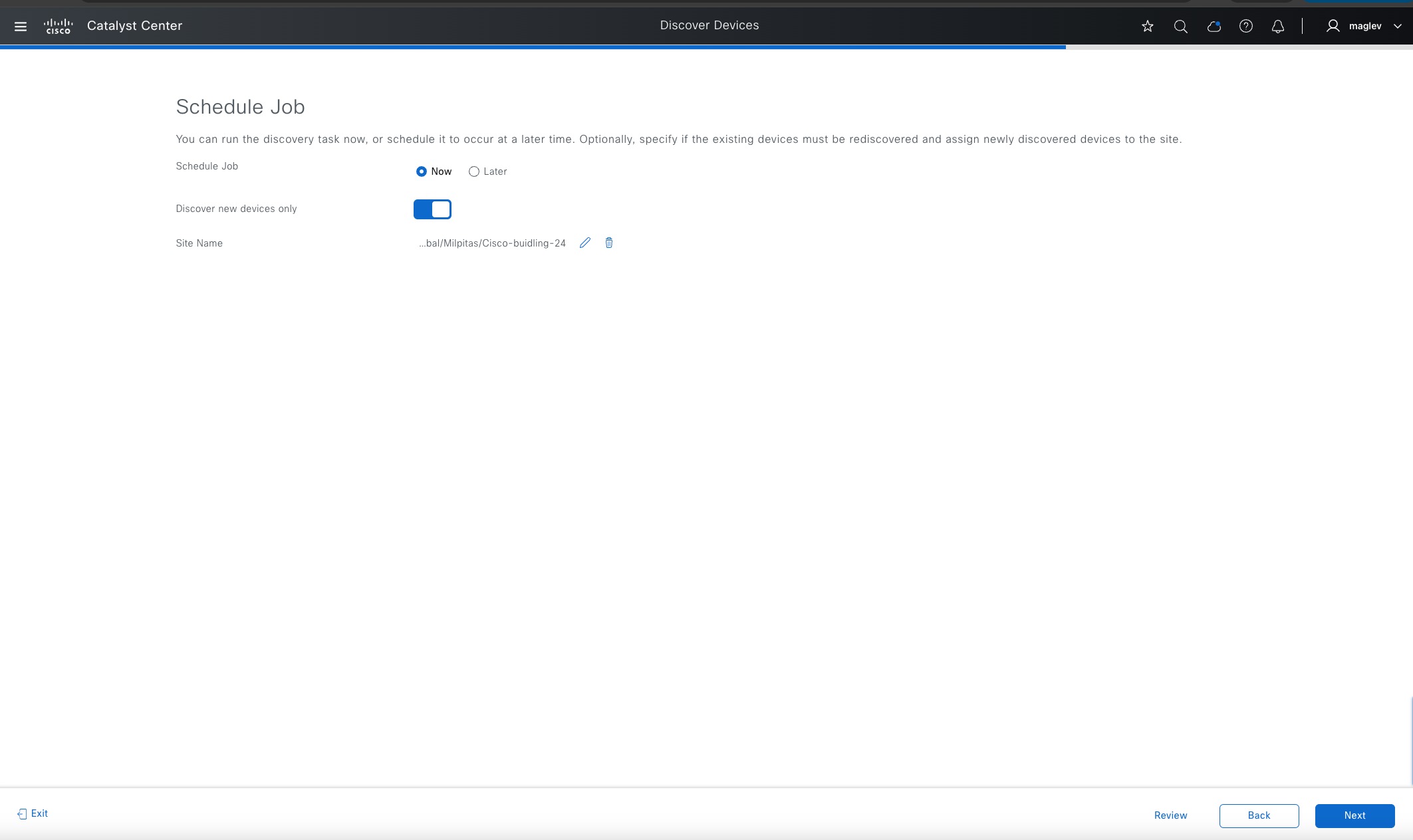Open the help question mark icon
The image size is (1413, 840).
coord(1246,27)
